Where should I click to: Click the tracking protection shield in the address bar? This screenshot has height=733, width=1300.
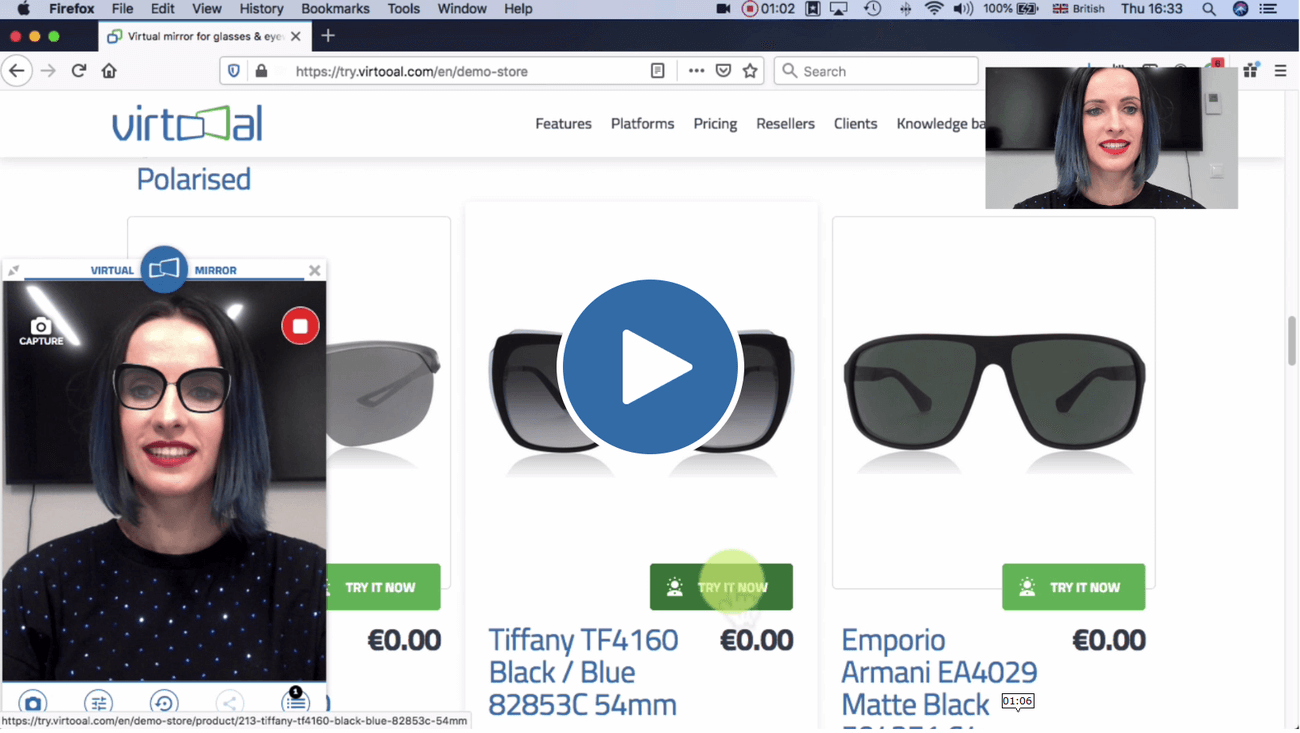pyautogui.click(x=232, y=71)
